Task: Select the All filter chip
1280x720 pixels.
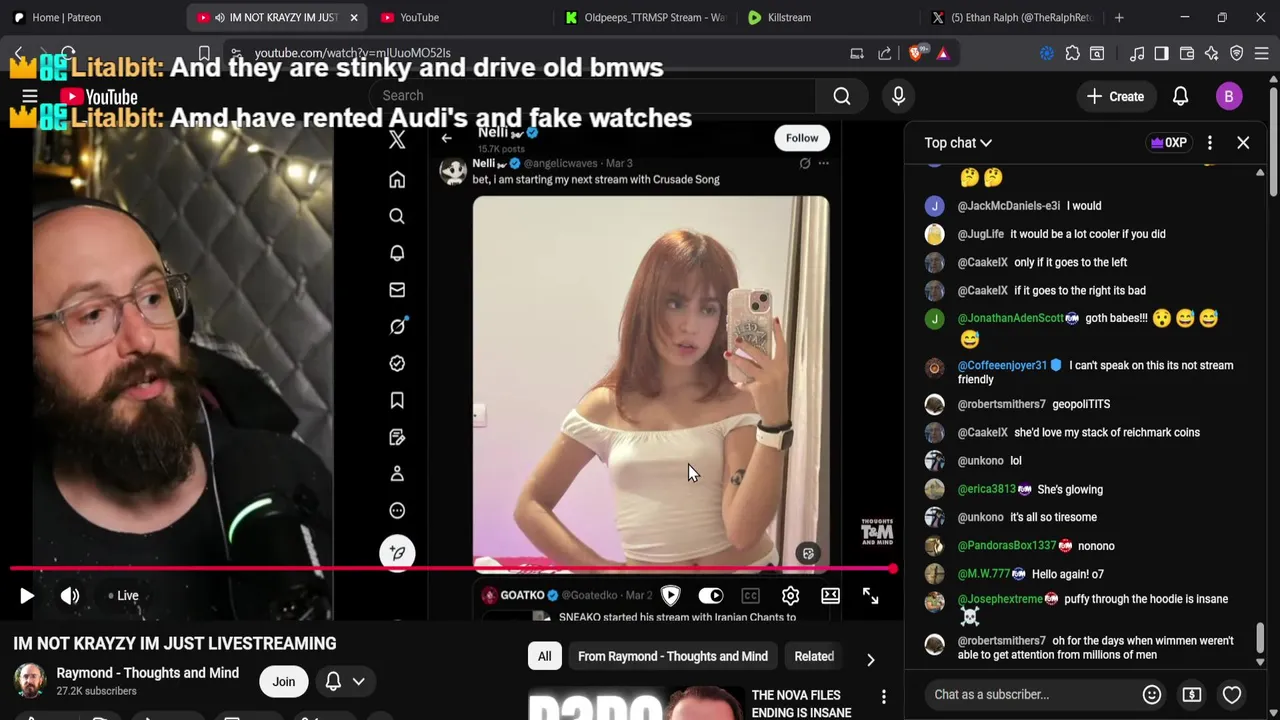Action: click(544, 656)
